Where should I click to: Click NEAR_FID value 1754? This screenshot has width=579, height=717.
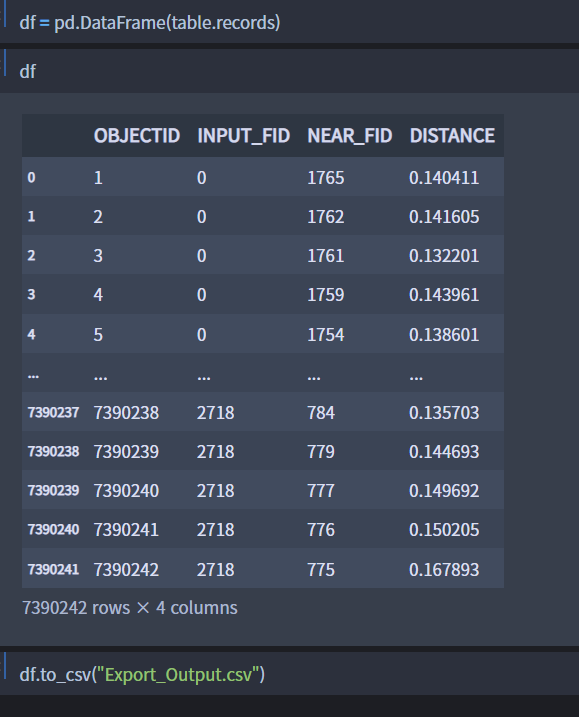[x=325, y=334]
